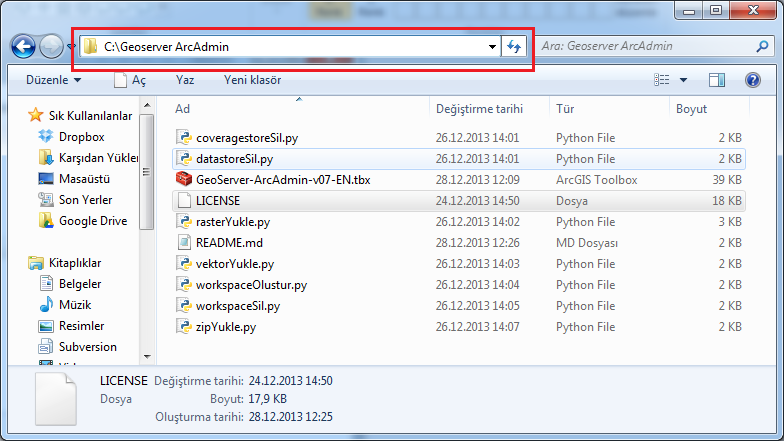Image resolution: width=784 pixels, height=441 pixels.
Task: Click the Masaüstü desktop icon
Action: [x=46, y=178]
